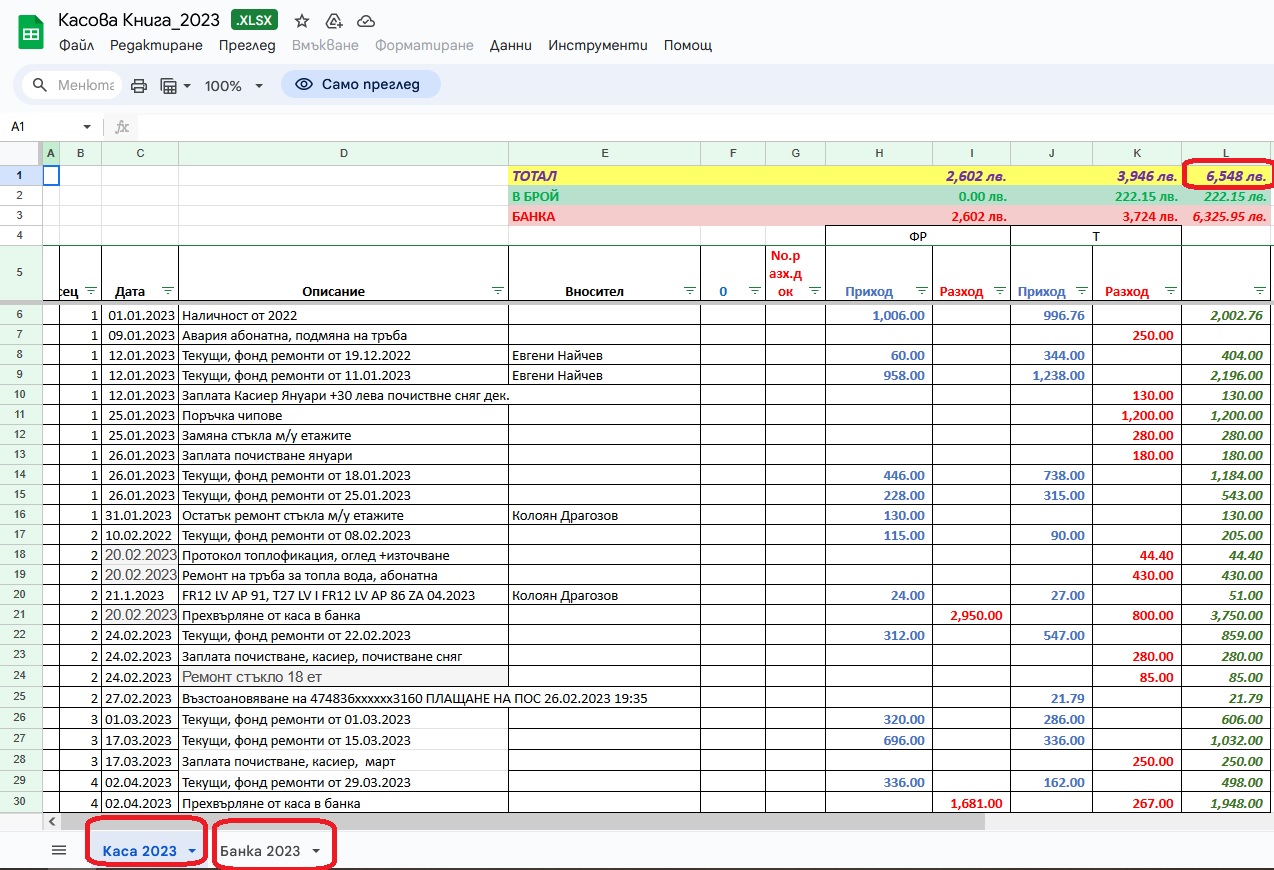Click the greyed-out Форматиране menu
This screenshot has height=870, width=1274.
click(424, 45)
